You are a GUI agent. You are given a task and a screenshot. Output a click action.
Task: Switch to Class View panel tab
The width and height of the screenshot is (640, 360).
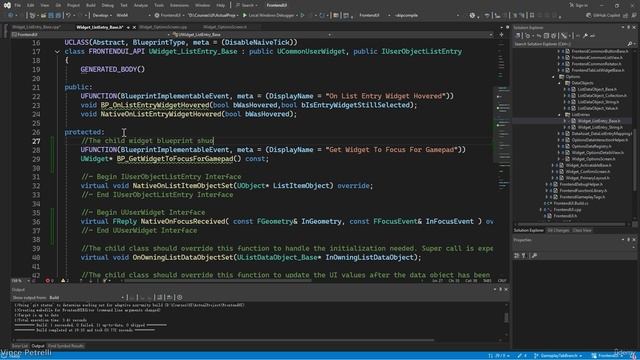click(582, 231)
